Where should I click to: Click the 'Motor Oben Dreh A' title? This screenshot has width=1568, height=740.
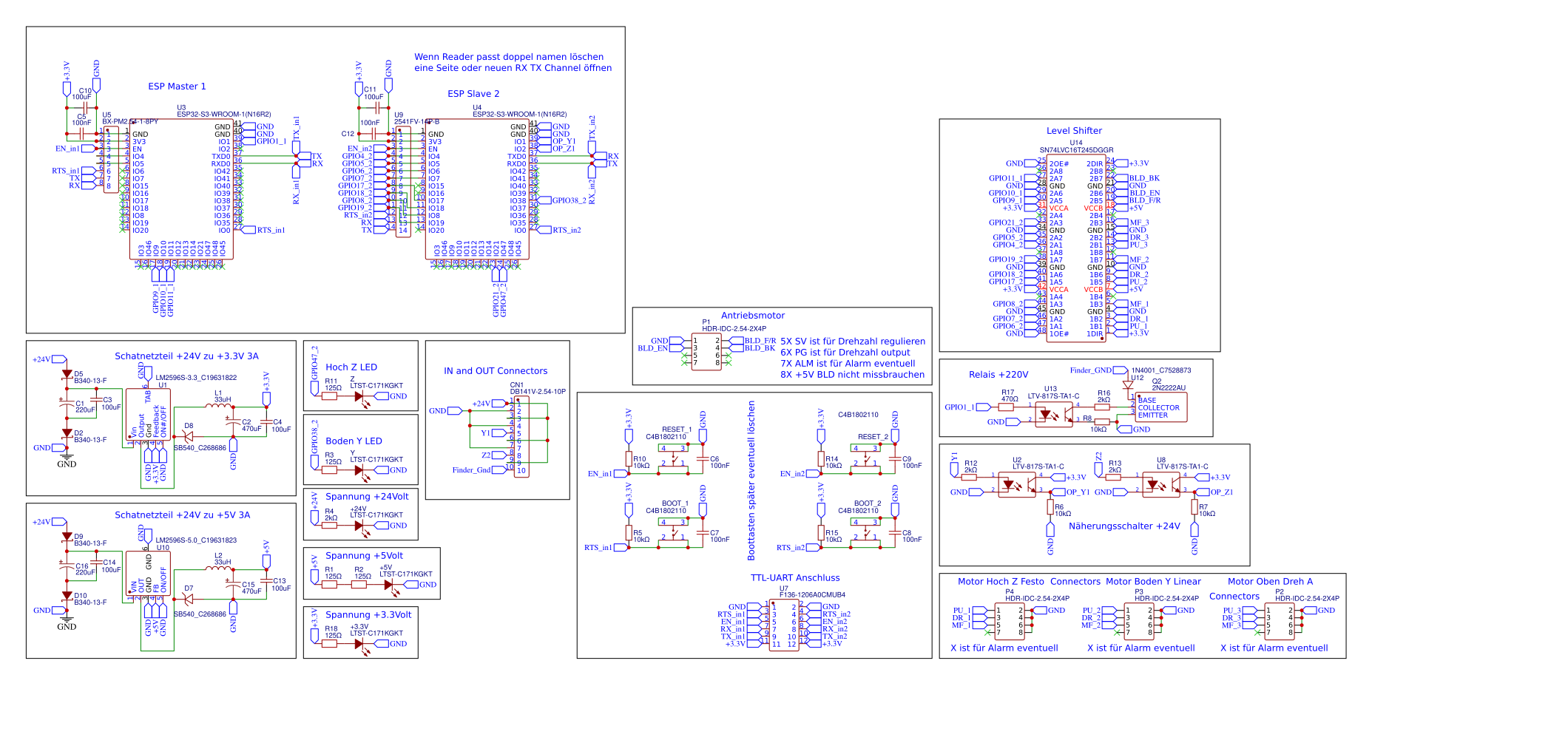[1270, 582]
